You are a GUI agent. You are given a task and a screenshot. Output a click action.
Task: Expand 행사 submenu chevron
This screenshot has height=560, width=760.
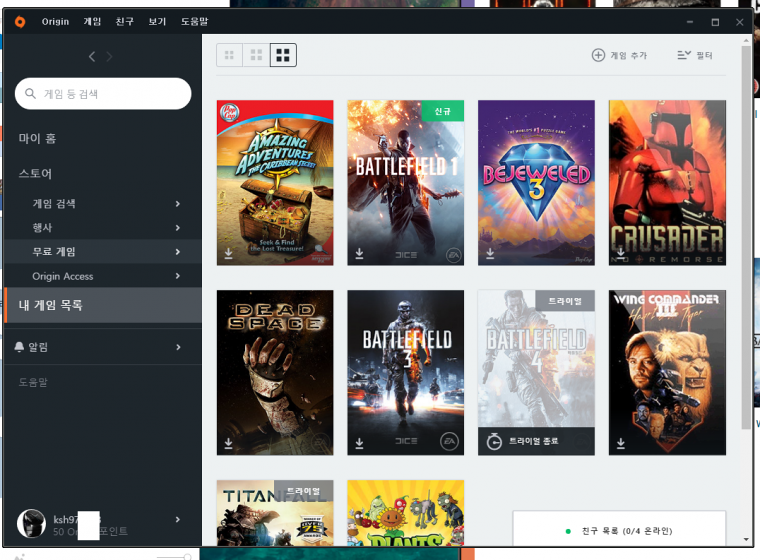(178, 227)
